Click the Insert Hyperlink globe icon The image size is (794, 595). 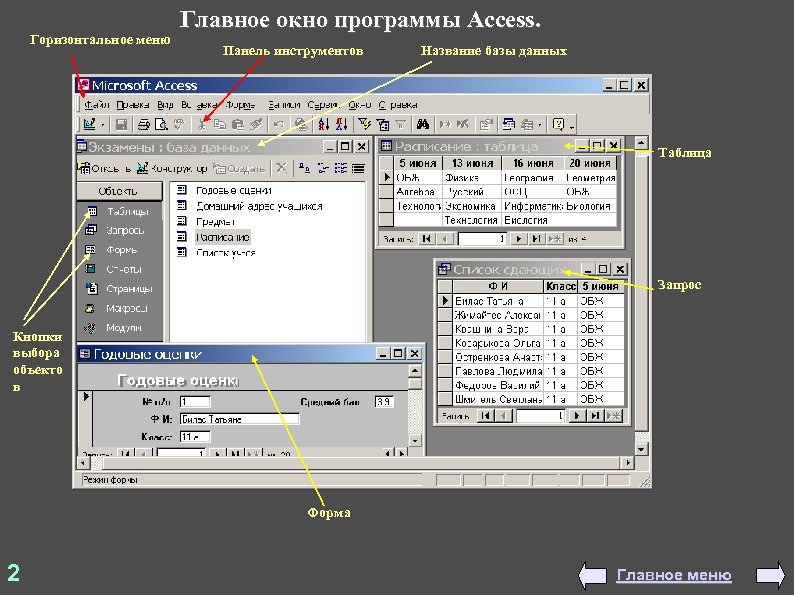(x=301, y=124)
